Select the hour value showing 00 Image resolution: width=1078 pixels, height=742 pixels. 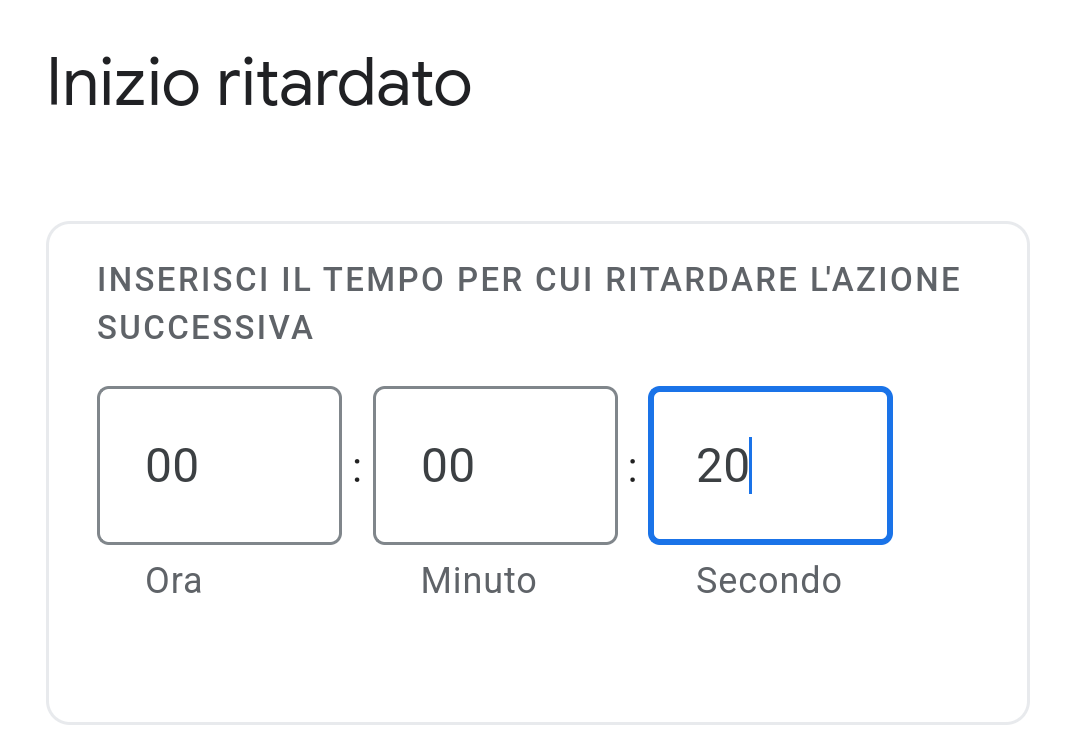click(x=172, y=465)
